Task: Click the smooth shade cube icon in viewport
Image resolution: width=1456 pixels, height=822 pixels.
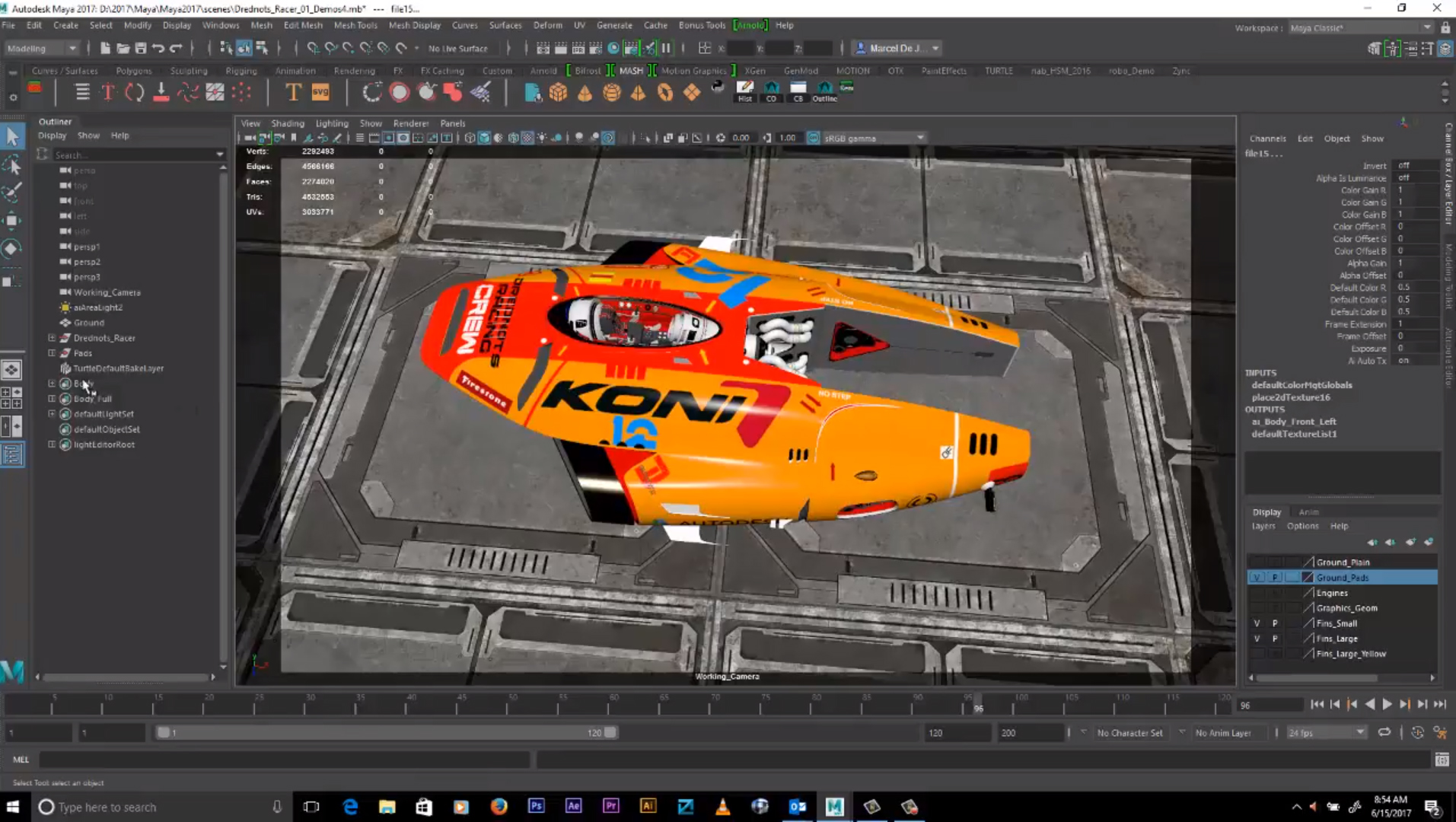Action: (x=484, y=138)
